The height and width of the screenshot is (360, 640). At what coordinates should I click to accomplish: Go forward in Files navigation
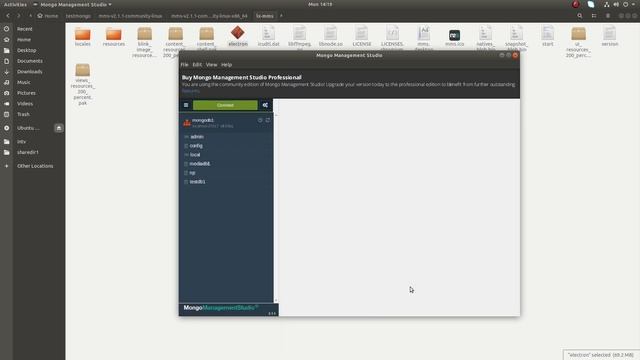click(18, 16)
